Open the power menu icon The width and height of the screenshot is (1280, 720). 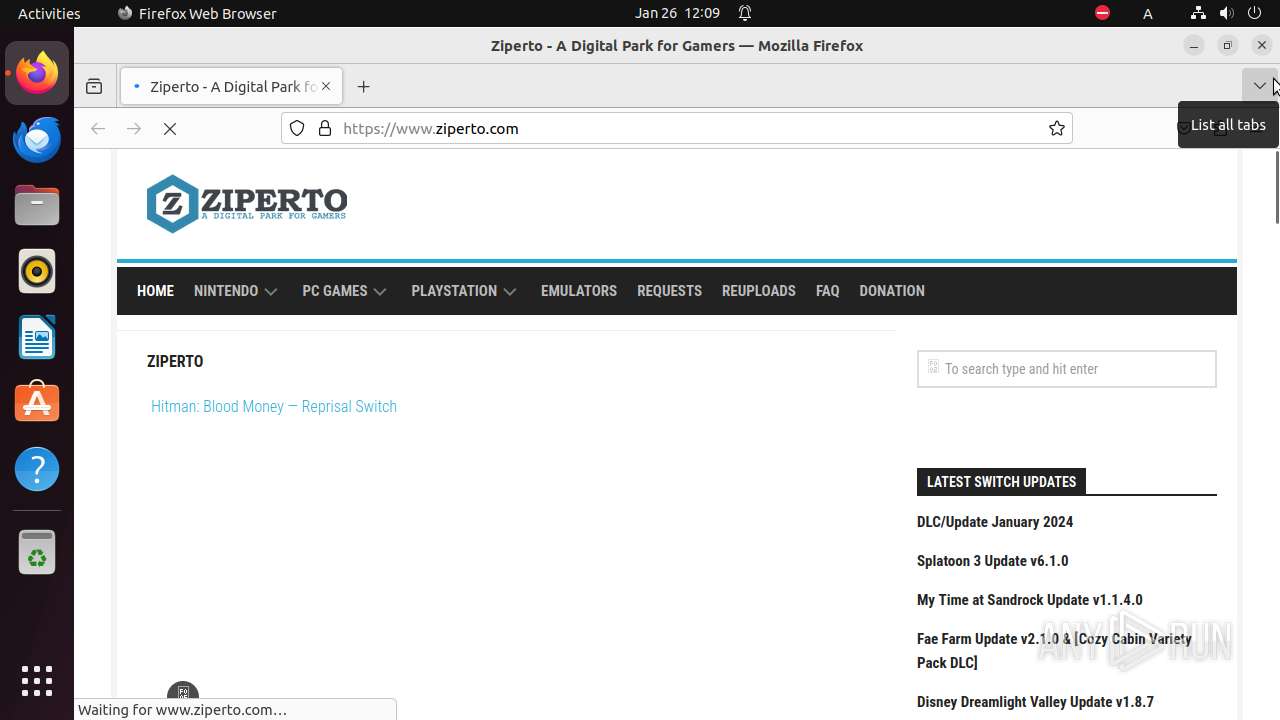click(x=1255, y=13)
